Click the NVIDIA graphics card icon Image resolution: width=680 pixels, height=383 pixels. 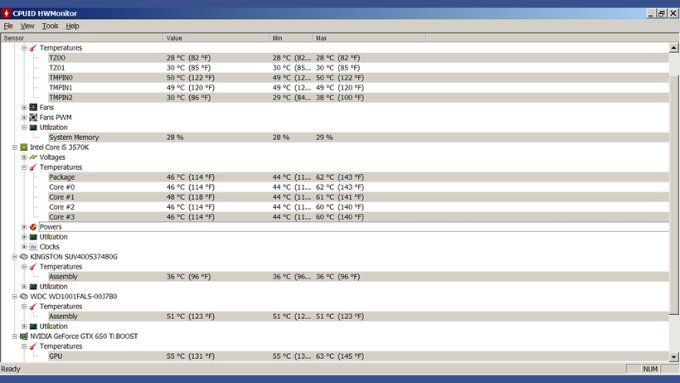point(24,336)
